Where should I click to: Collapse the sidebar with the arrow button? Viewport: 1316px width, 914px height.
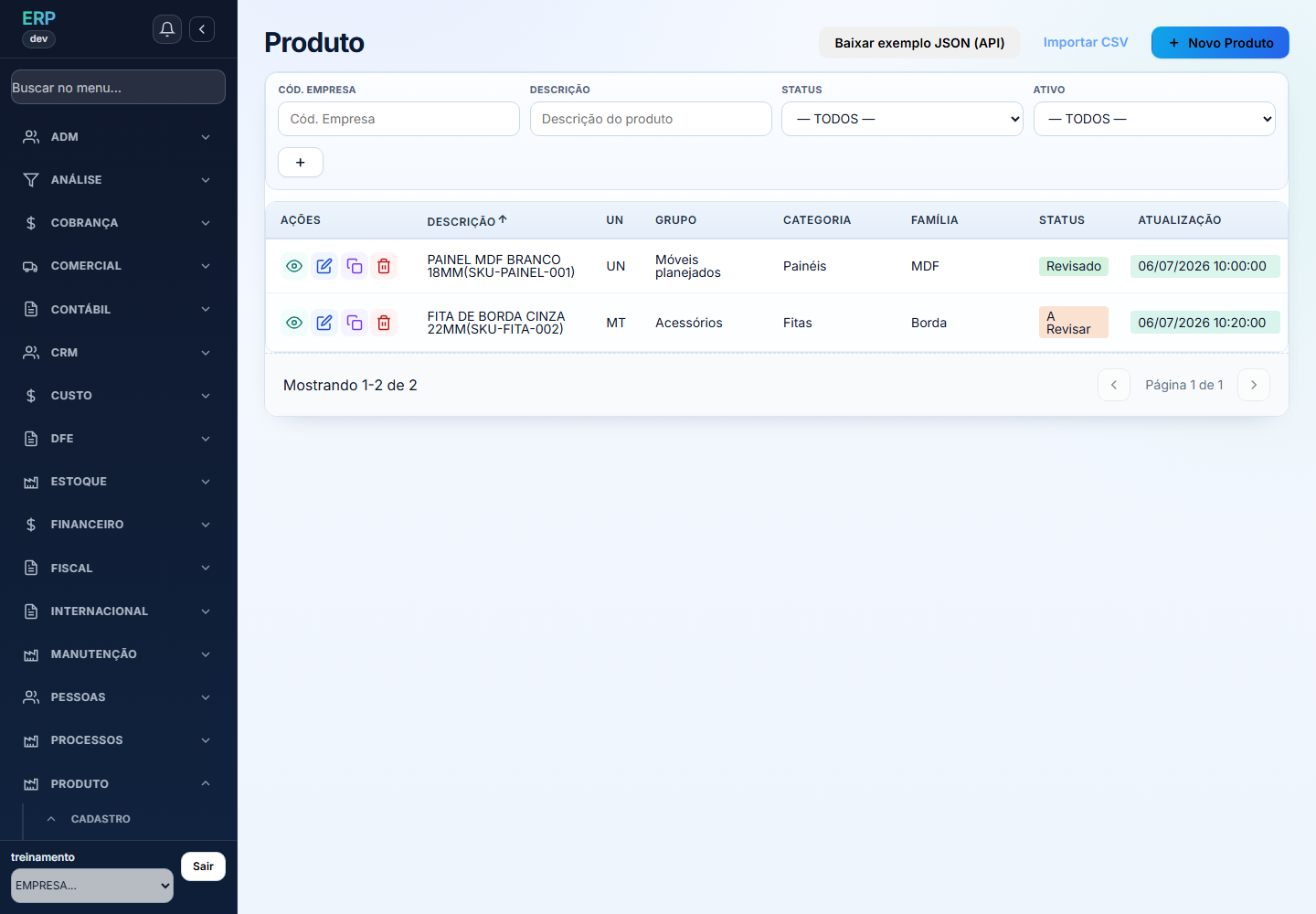202,29
